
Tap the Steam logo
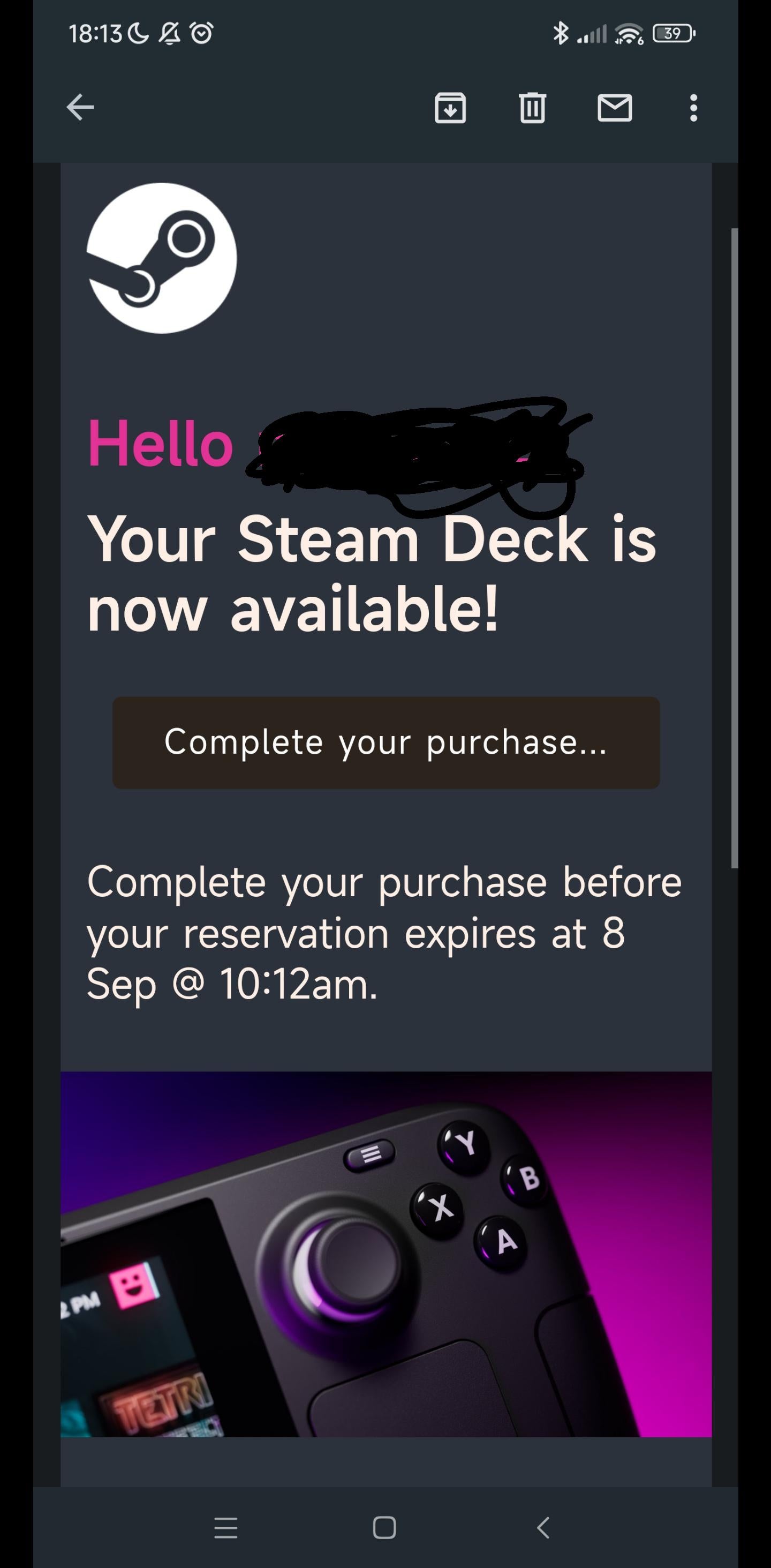pos(161,258)
